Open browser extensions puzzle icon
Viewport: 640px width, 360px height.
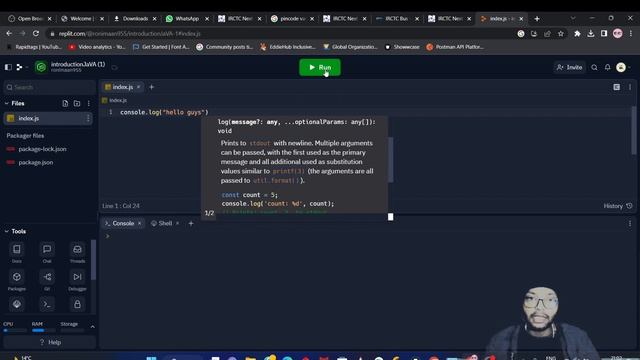click(577, 33)
